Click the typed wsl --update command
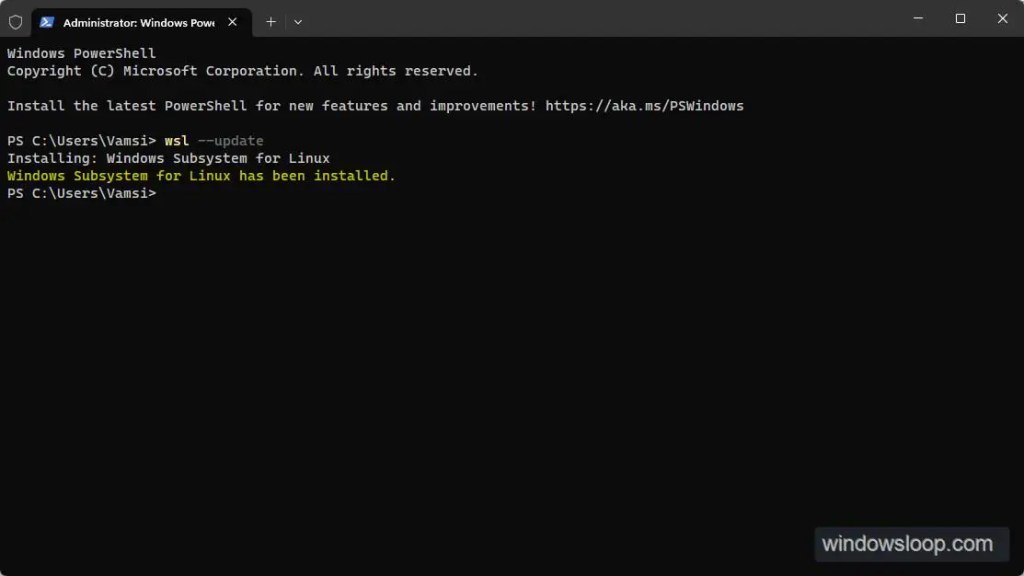This screenshot has width=1024, height=576. point(214,141)
